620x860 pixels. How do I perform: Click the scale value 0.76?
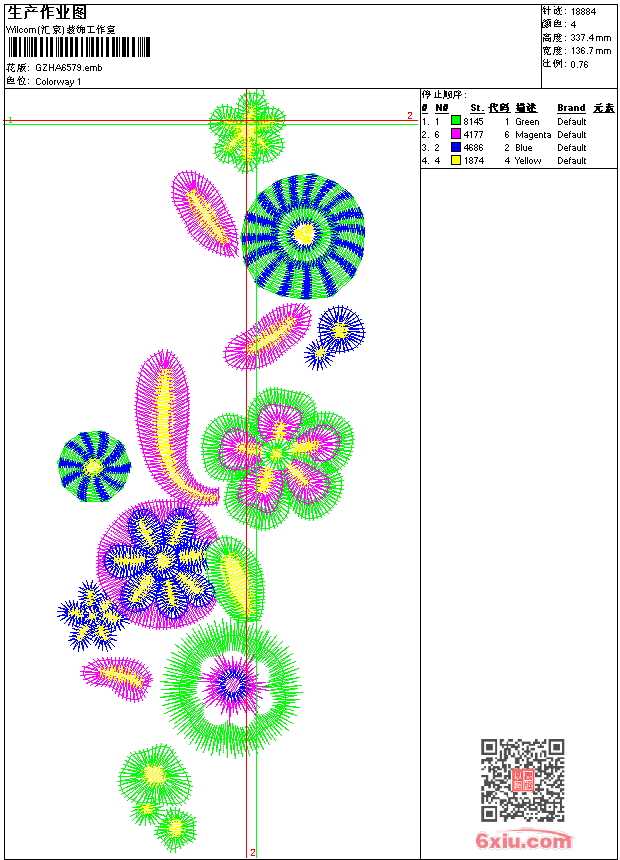point(579,64)
